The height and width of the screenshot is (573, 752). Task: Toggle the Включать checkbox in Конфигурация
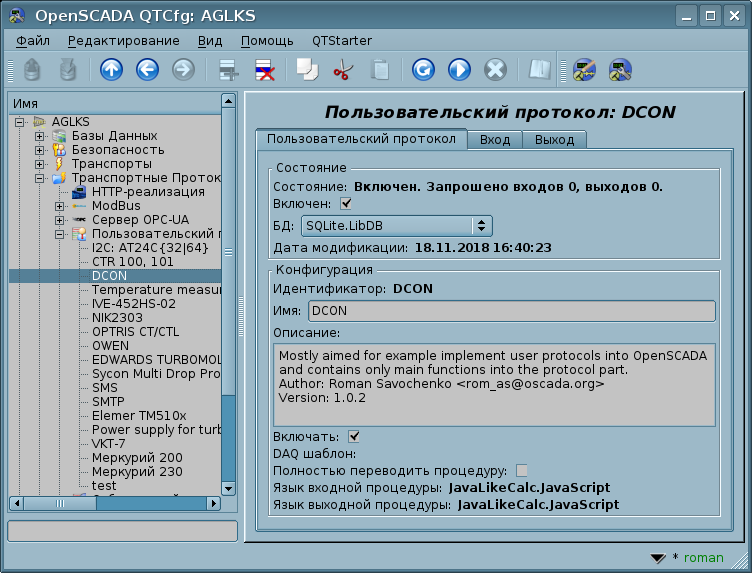354,436
